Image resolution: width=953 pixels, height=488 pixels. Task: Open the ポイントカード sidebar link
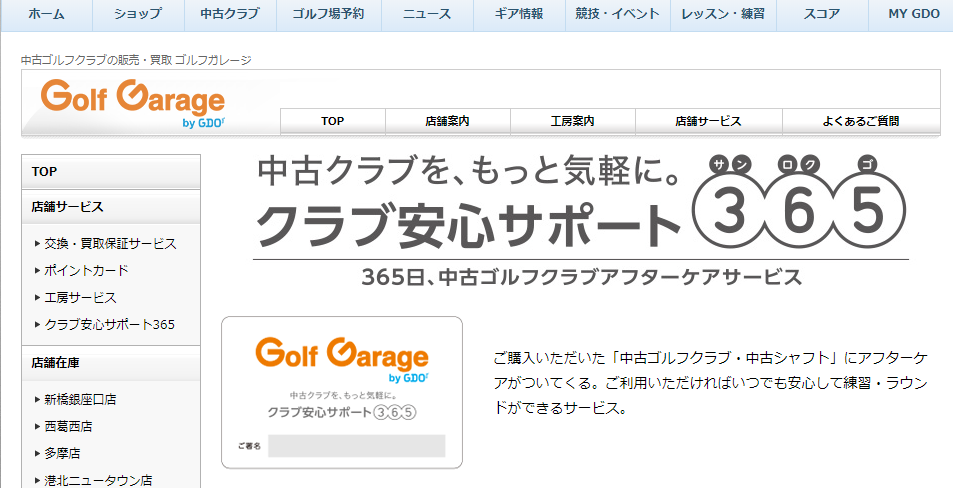click(86, 270)
